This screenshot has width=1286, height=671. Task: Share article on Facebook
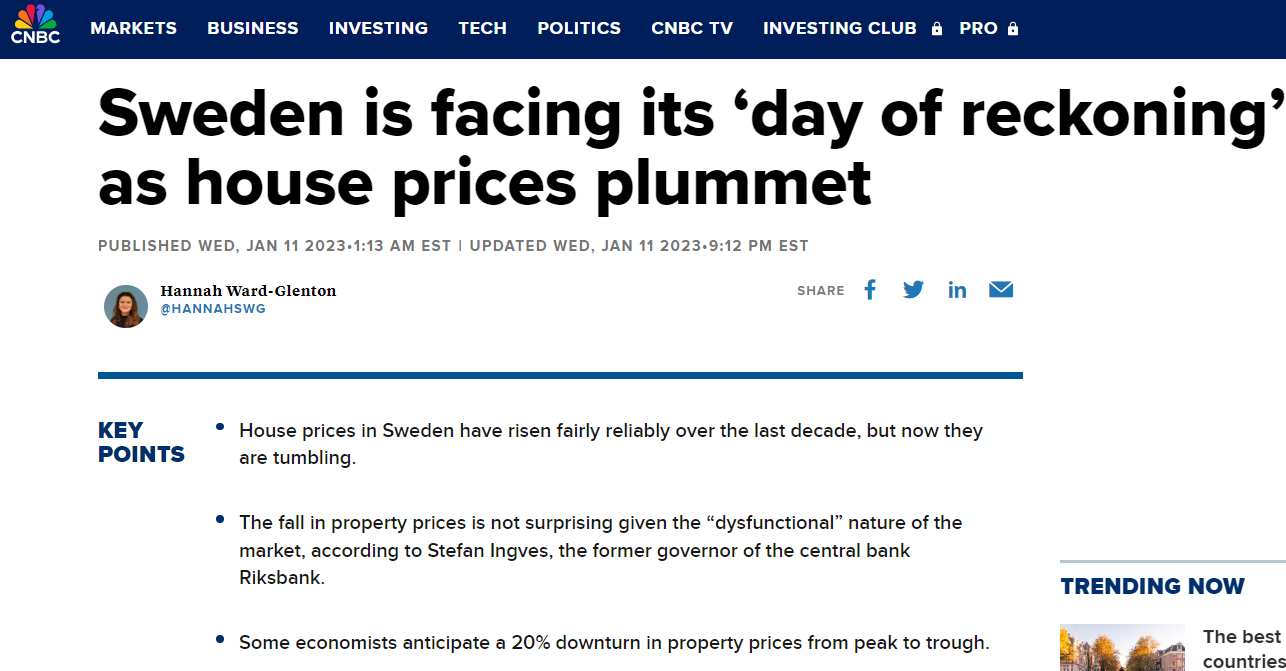(870, 290)
